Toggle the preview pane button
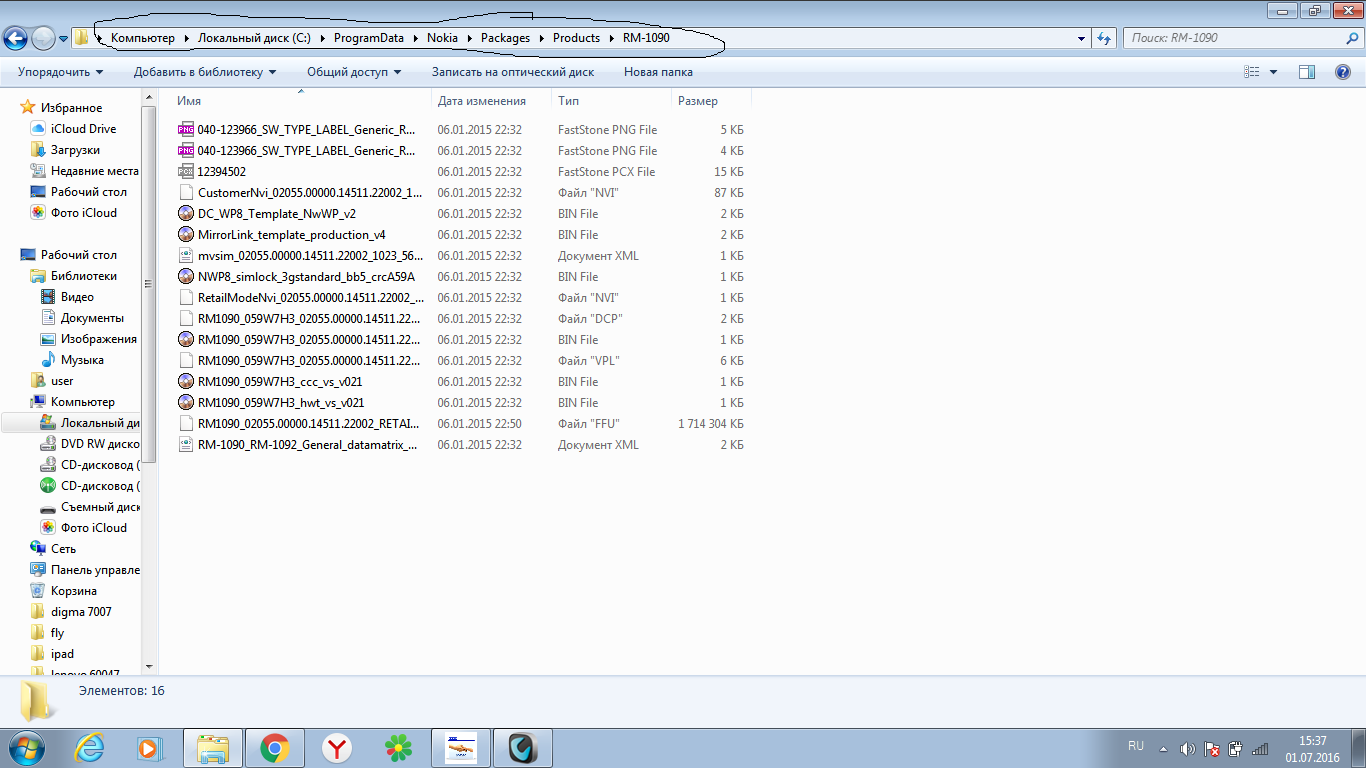Screen dimensions: 1366x768 coord(1307,72)
